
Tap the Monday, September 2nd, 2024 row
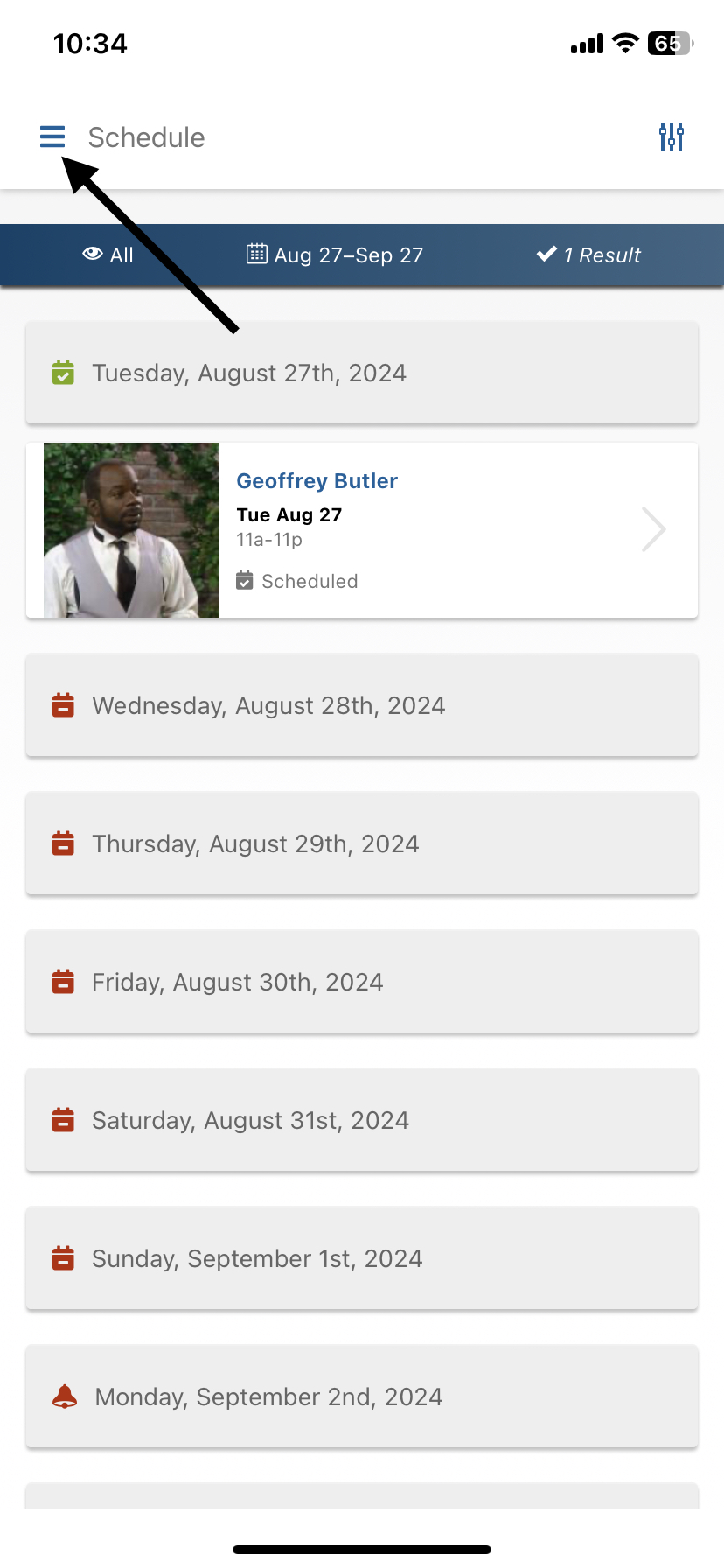click(x=362, y=1396)
